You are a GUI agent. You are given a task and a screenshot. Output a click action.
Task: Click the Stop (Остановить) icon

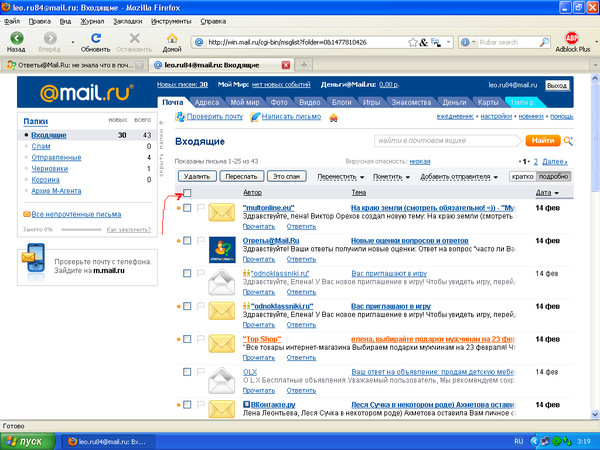pyautogui.click(x=134, y=38)
